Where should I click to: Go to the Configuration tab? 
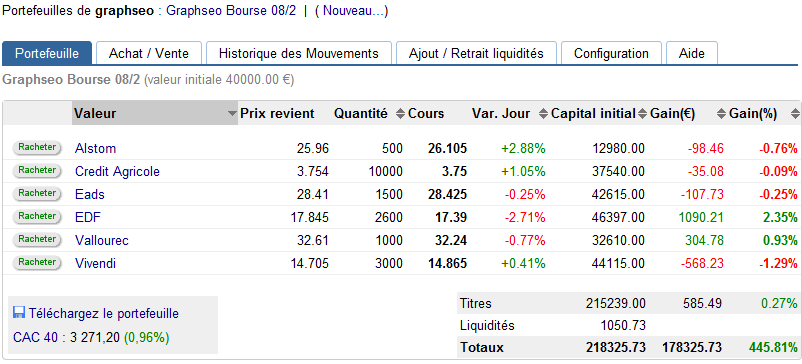[611, 54]
